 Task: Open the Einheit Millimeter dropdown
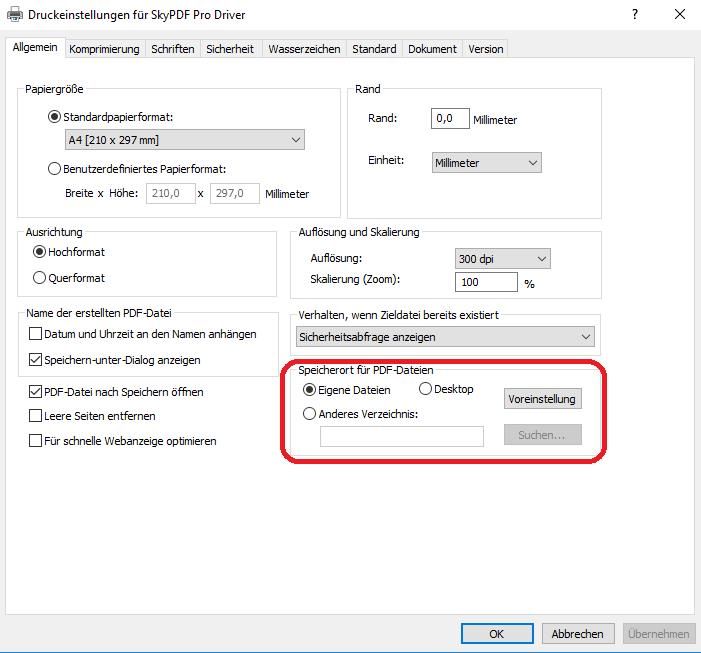click(x=486, y=163)
